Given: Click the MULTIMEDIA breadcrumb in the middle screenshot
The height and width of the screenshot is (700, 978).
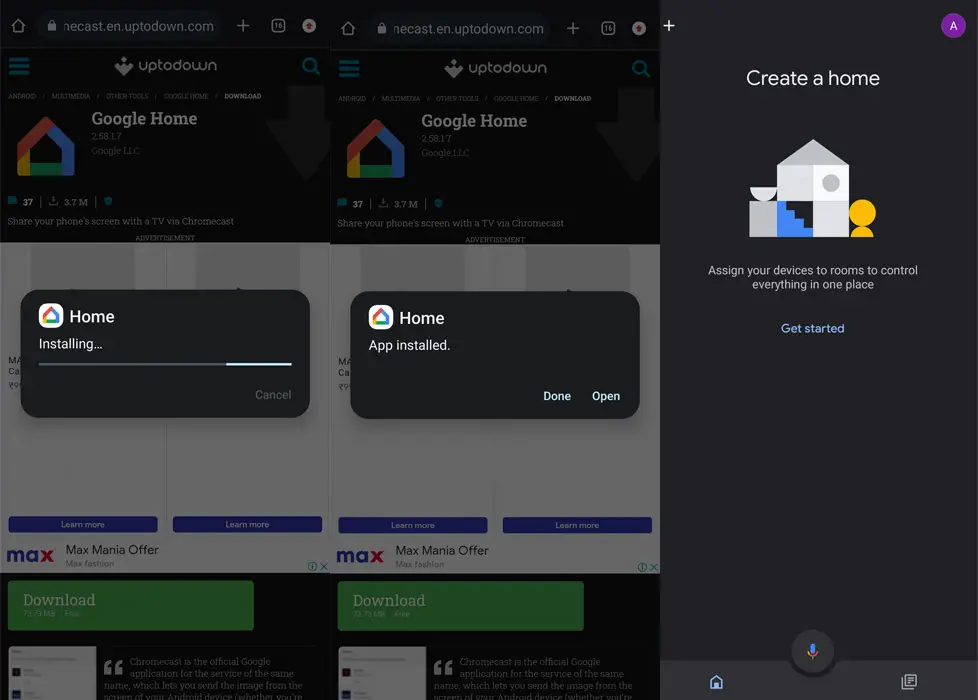Looking at the screenshot, I should [401, 99].
